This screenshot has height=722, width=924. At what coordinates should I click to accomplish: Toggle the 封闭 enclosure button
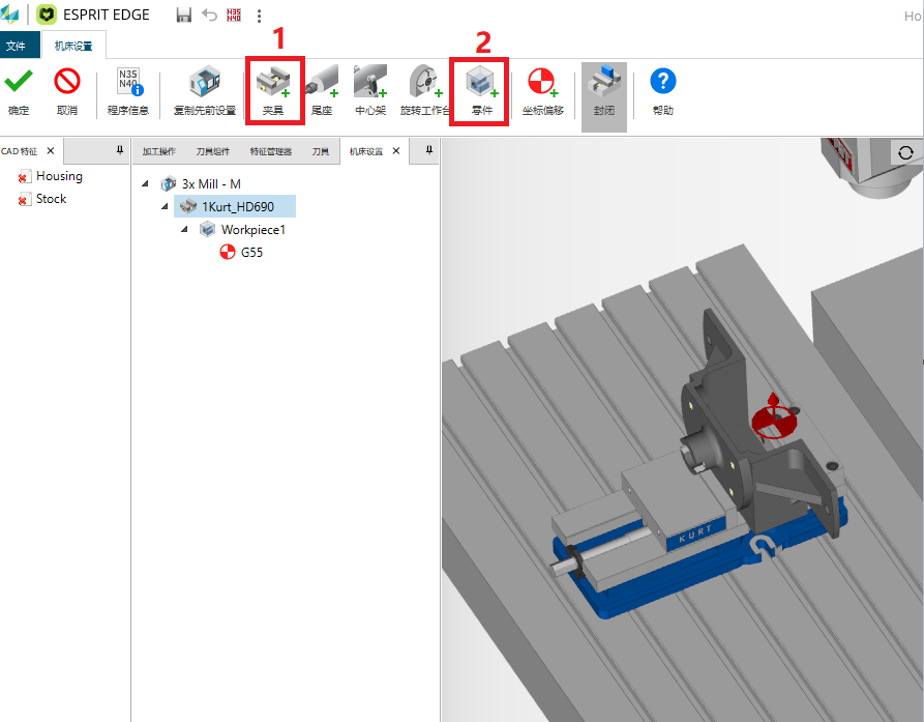tap(604, 97)
